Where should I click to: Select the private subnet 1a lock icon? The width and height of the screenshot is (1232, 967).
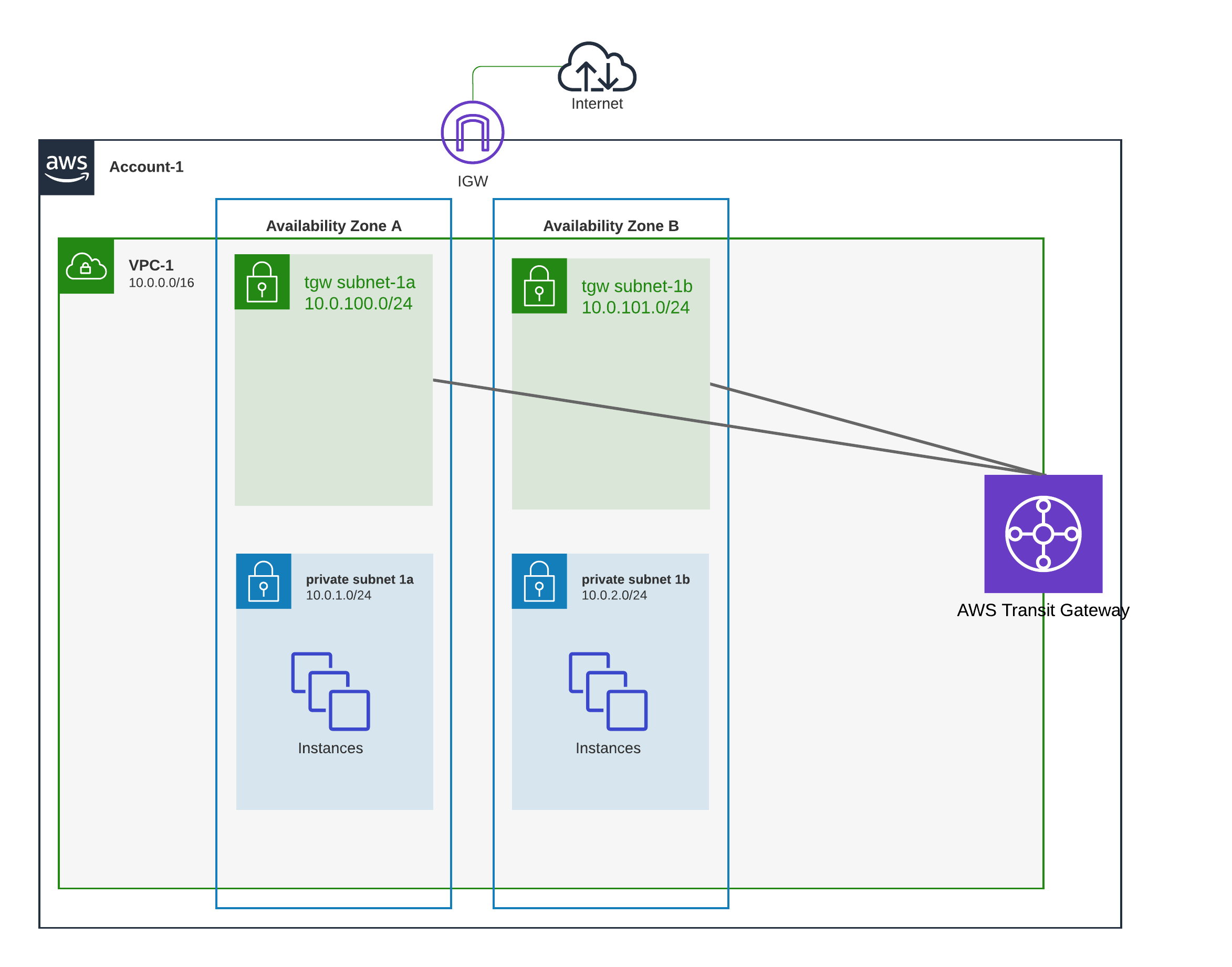click(x=264, y=581)
